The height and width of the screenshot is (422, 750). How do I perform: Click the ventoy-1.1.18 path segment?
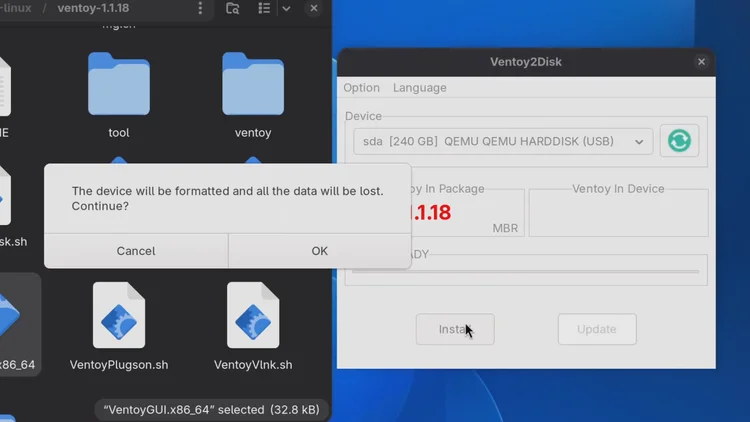(93, 8)
